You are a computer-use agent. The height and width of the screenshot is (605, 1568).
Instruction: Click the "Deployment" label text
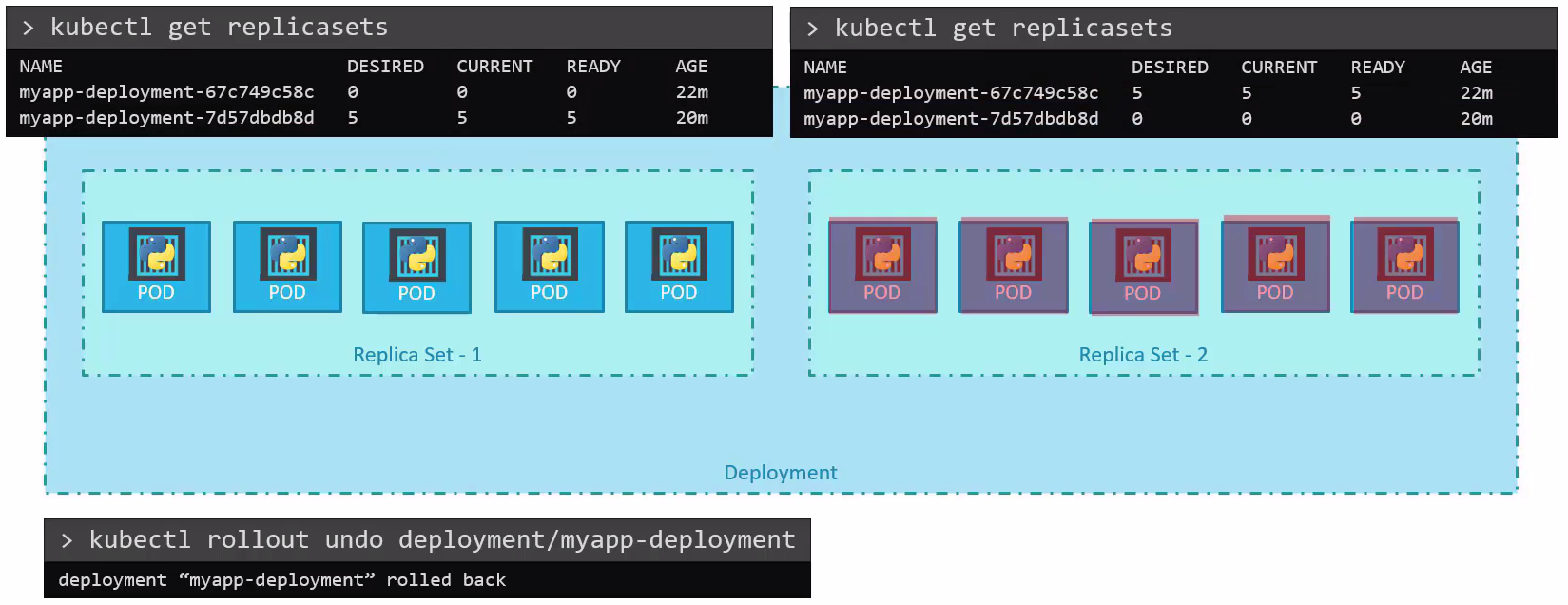[x=781, y=473]
